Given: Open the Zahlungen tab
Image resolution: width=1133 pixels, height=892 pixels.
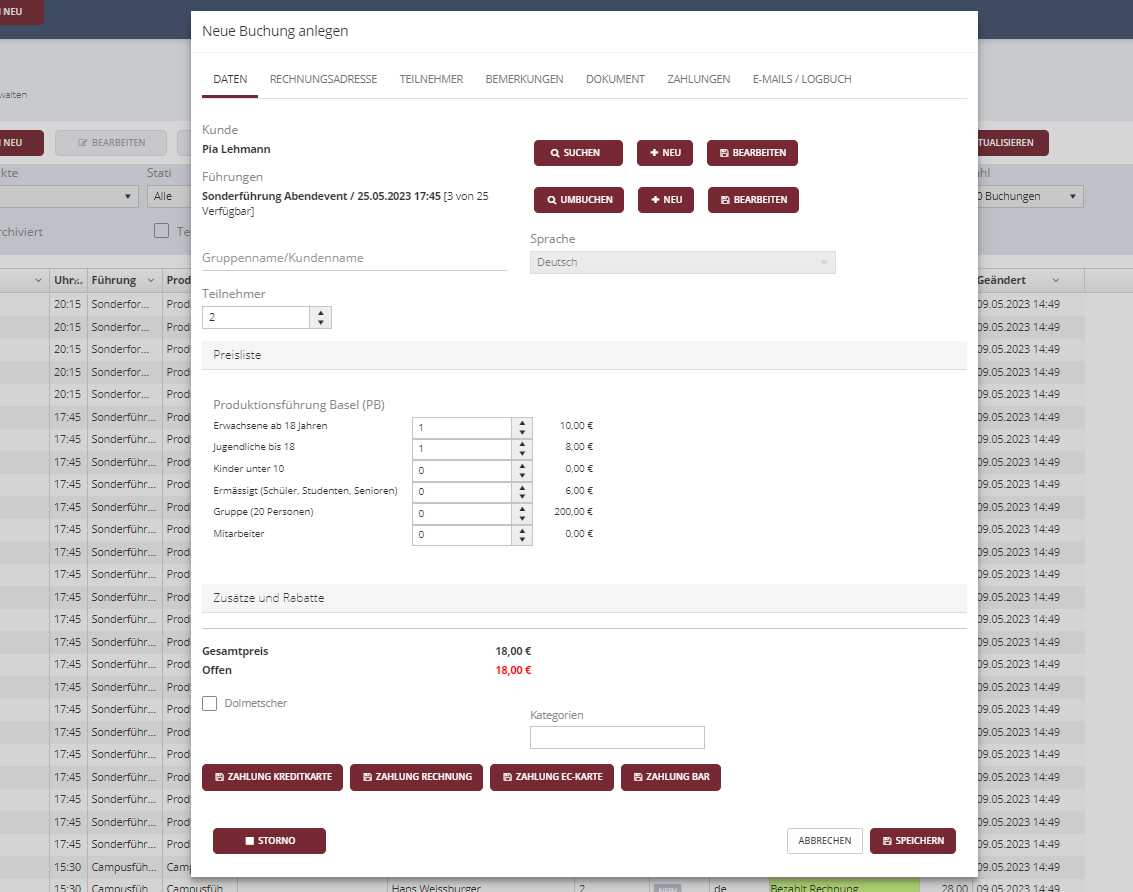Looking at the screenshot, I should [698, 79].
